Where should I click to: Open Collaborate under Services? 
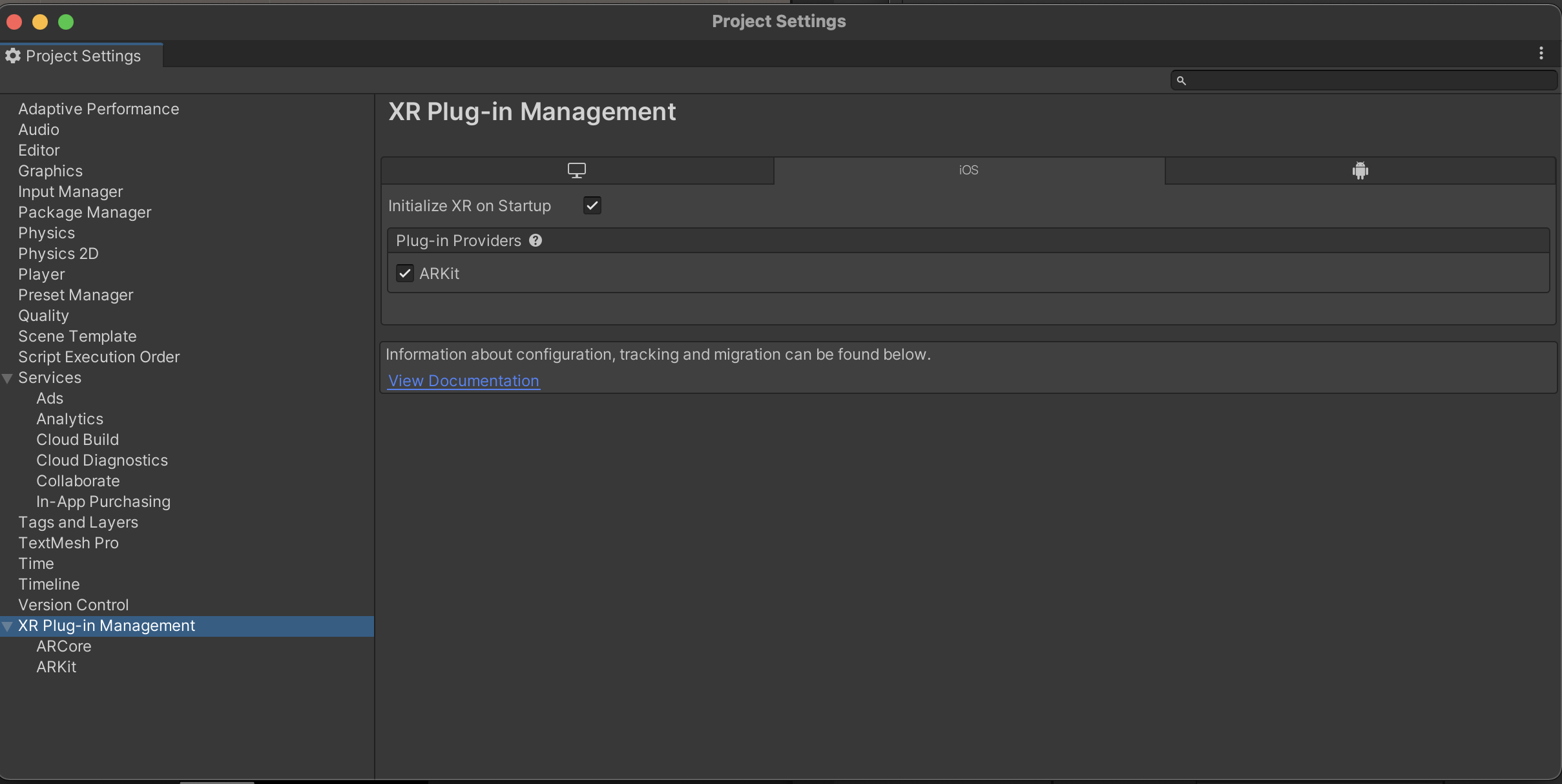78,481
